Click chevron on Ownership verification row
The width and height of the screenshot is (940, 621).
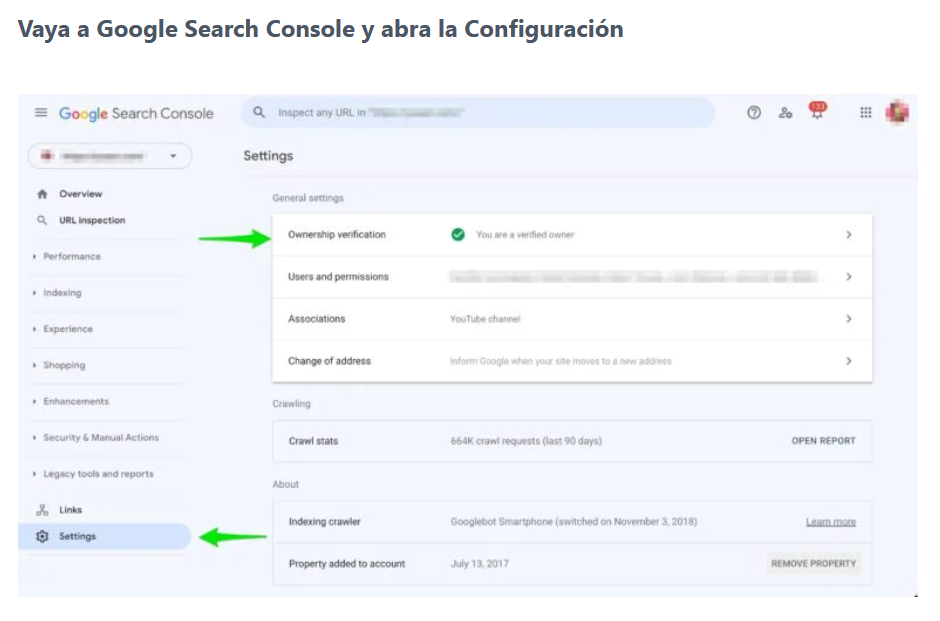click(x=849, y=234)
